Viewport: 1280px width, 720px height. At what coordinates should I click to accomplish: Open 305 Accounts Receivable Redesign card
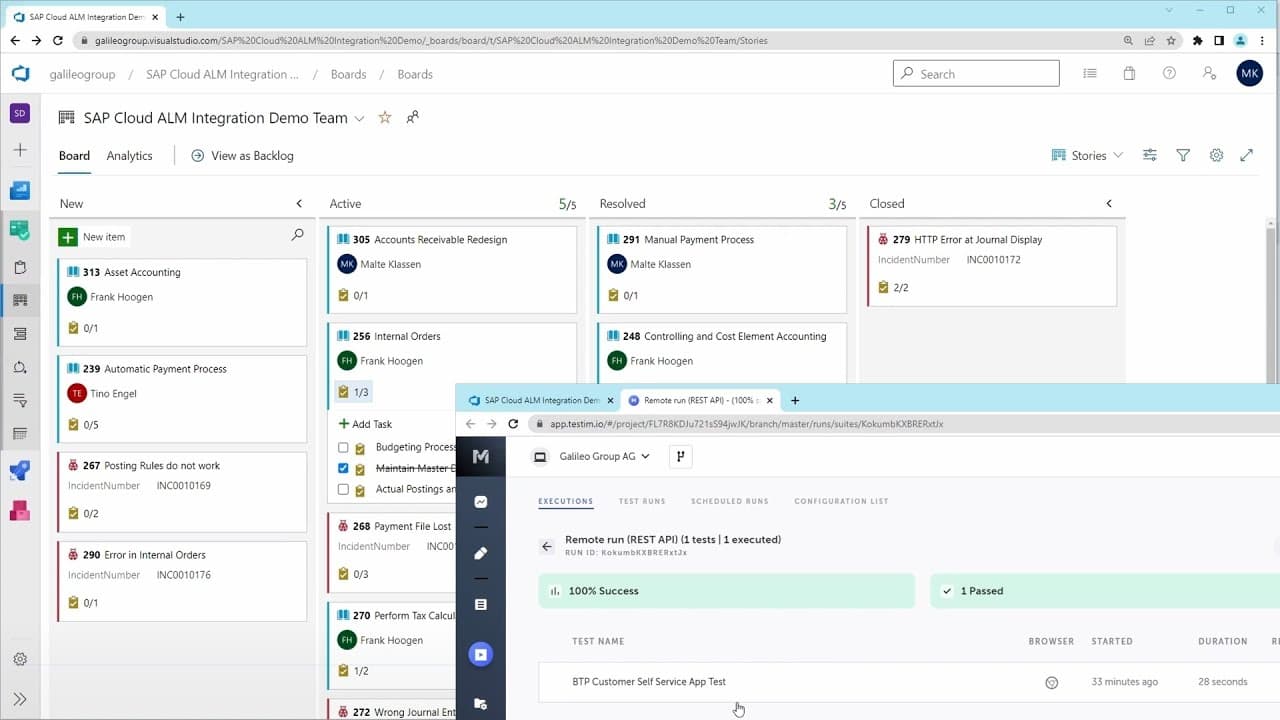(452, 270)
